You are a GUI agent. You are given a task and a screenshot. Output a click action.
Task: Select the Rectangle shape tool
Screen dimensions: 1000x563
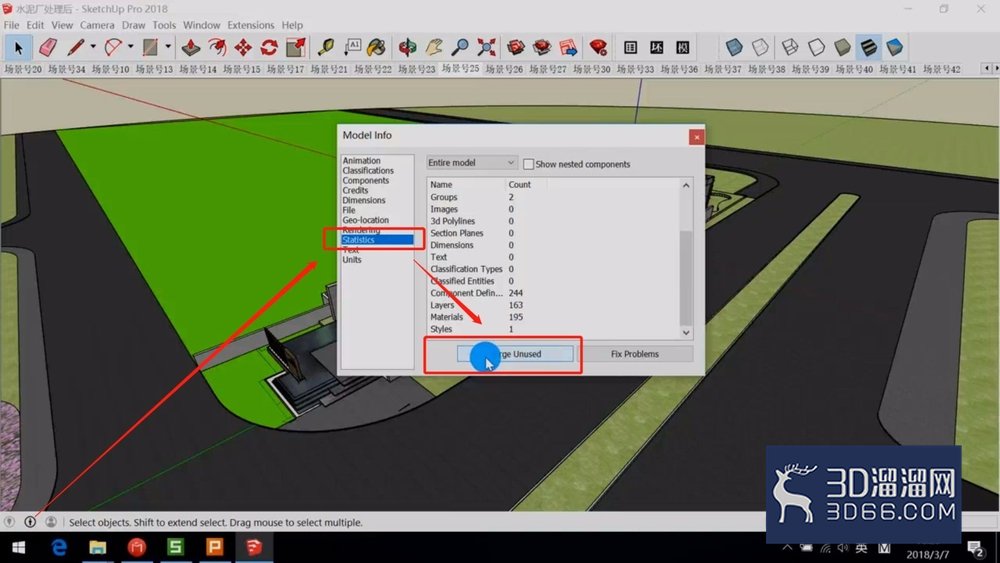pyautogui.click(x=150, y=47)
